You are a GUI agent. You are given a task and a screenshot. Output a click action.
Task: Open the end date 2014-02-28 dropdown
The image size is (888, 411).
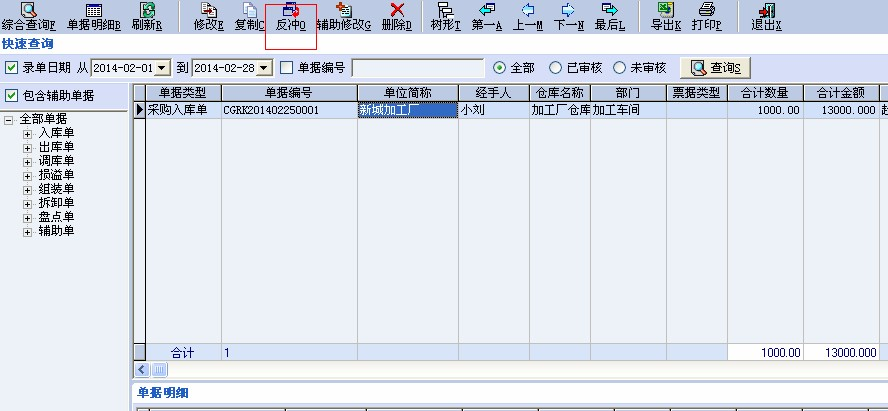(264, 68)
